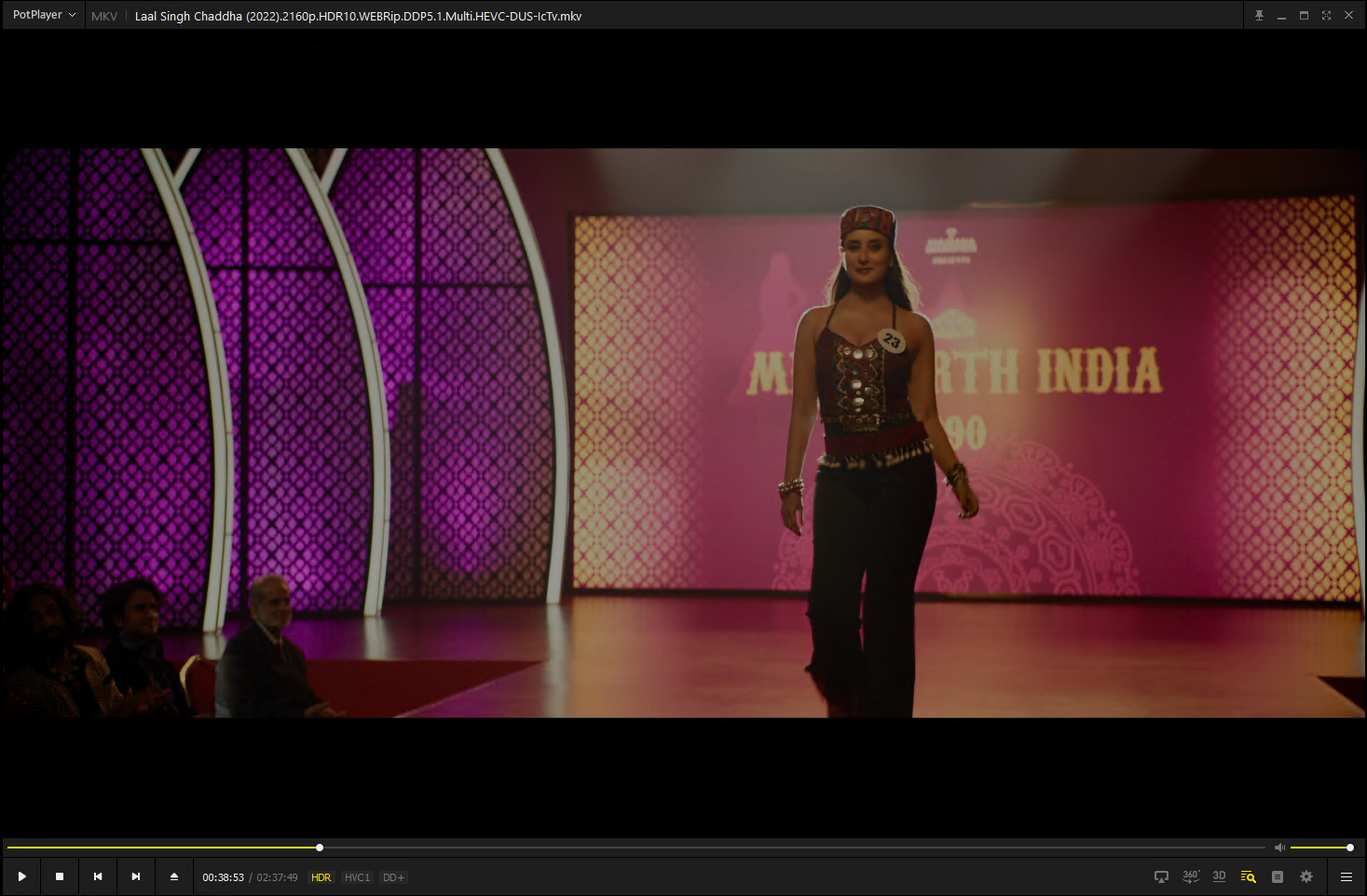Viewport: 1367px width, 896px height.
Task: Open the settings gear control panel
Action: [1306, 876]
